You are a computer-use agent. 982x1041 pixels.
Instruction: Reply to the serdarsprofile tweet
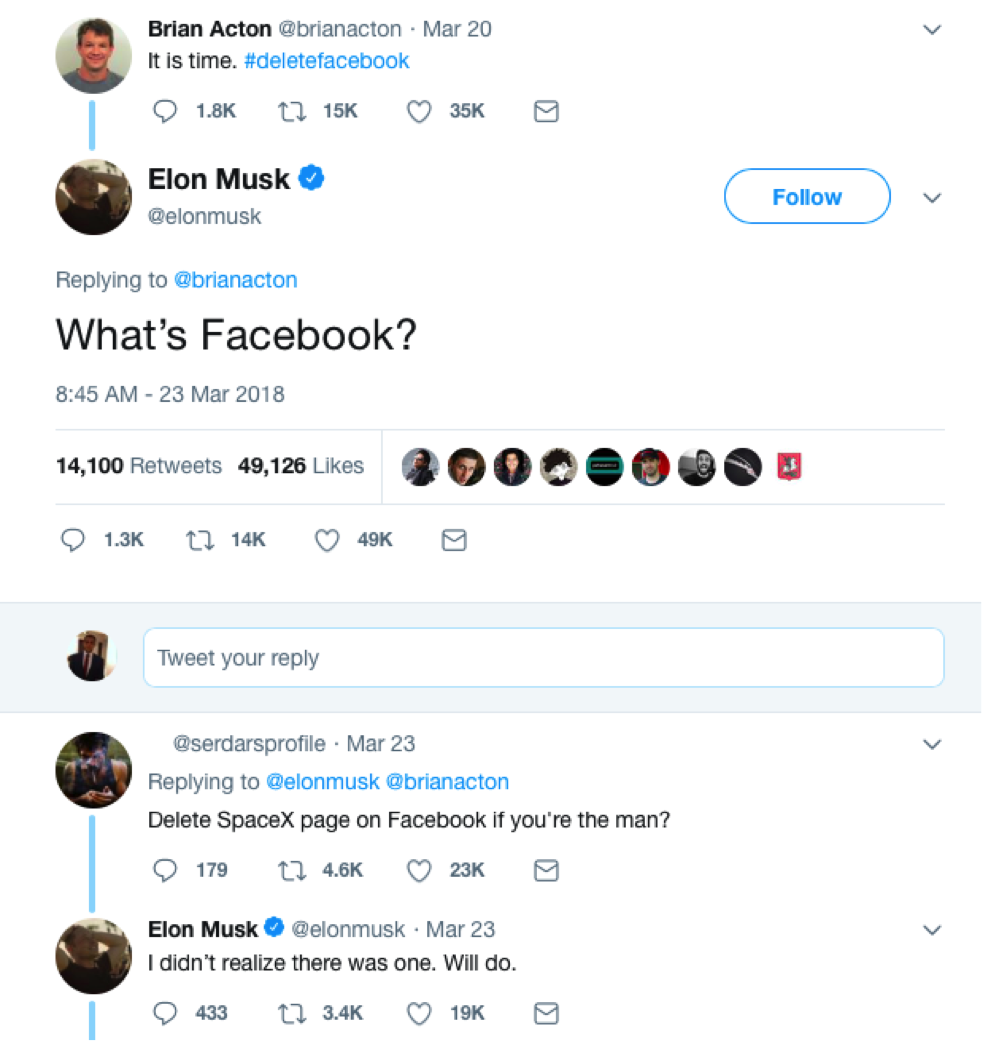pyautogui.click(x=164, y=870)
